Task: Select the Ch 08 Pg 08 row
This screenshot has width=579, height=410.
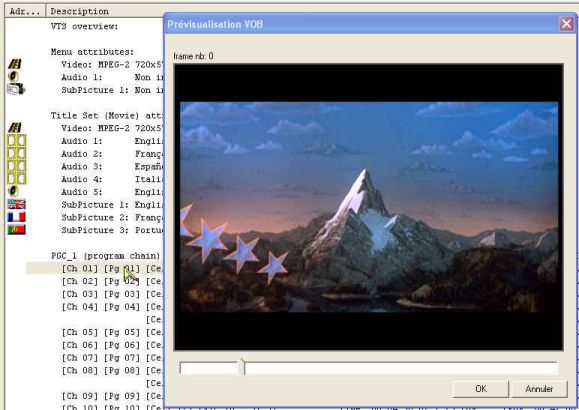Action: click(112, 370)
